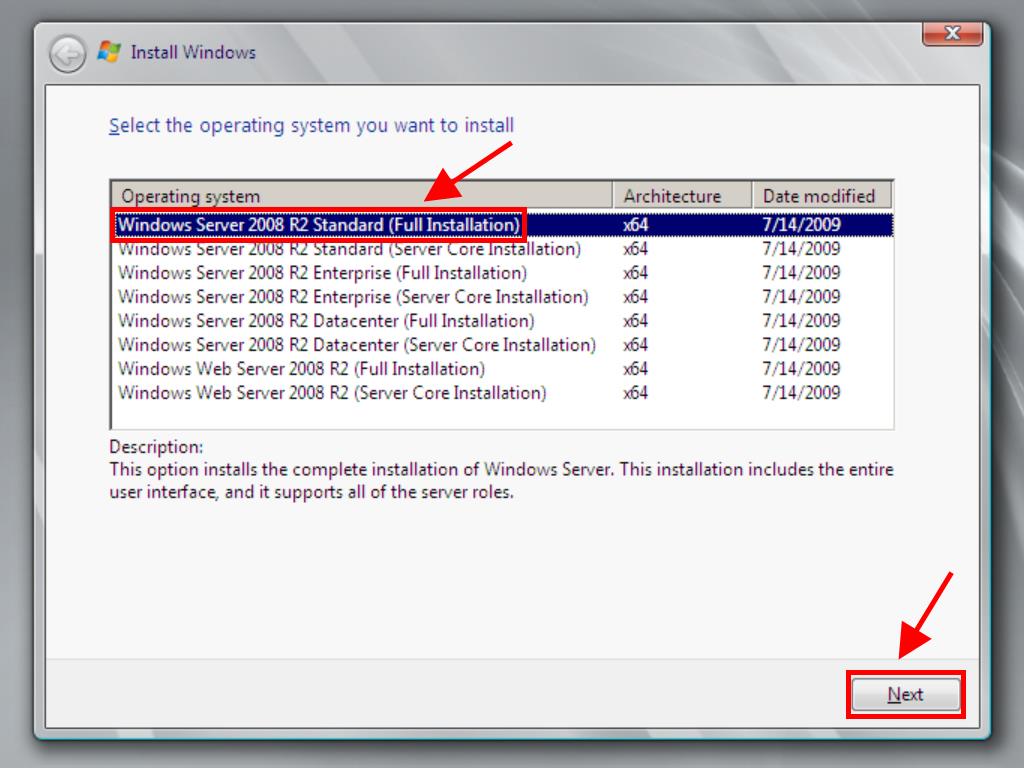This screenshot has width=1024, height=768.
Task: Click the Install Windows title text
Action: [193, 52]
